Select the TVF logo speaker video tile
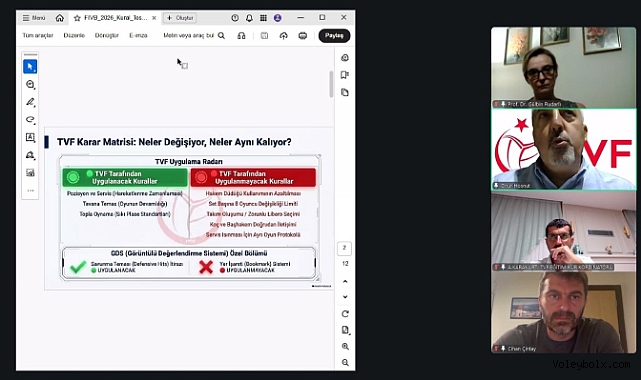The height and width of the screenshot is (380, 641). 563,149
